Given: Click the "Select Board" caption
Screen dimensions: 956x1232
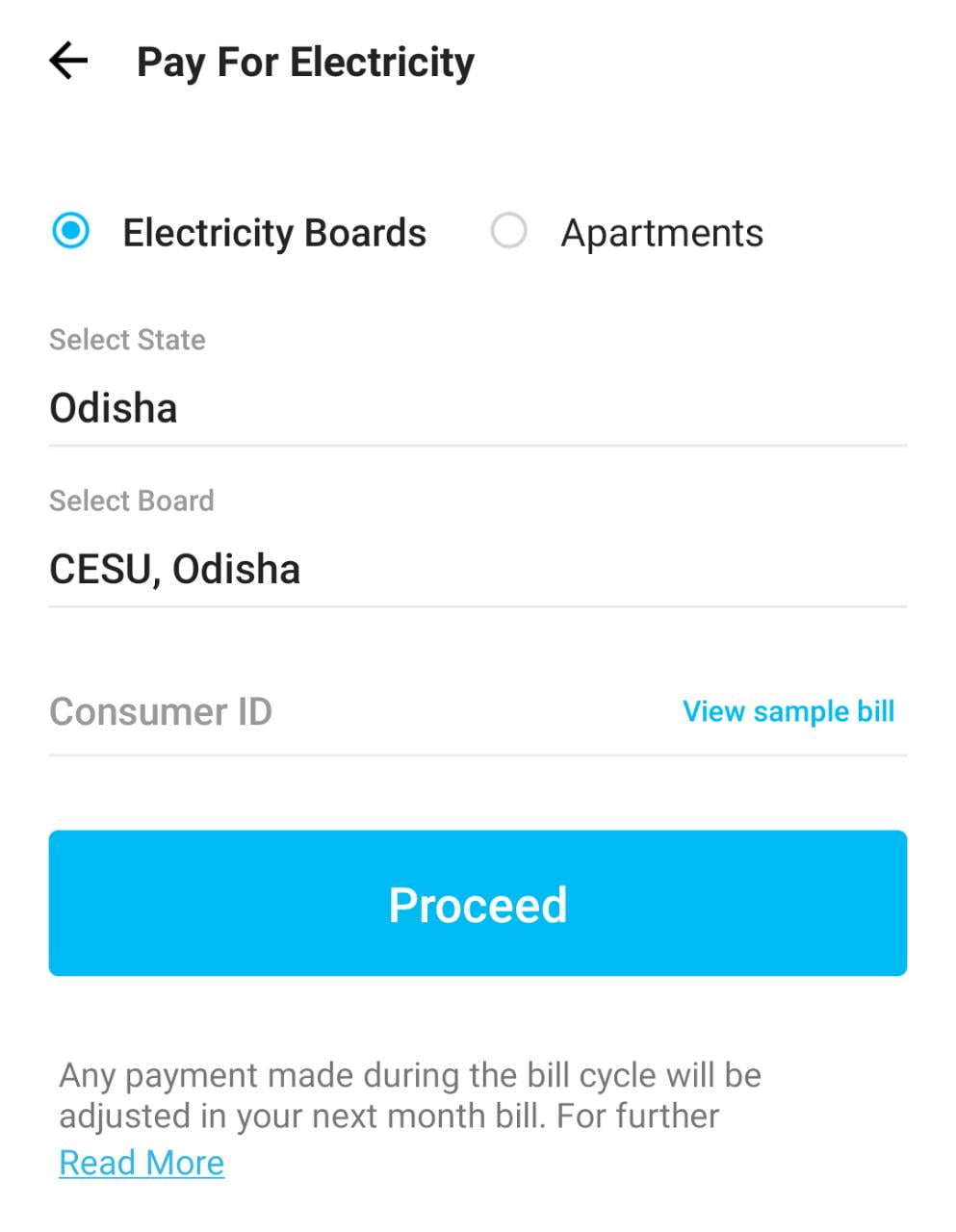Looking at the screenshot, I should 131,500.
